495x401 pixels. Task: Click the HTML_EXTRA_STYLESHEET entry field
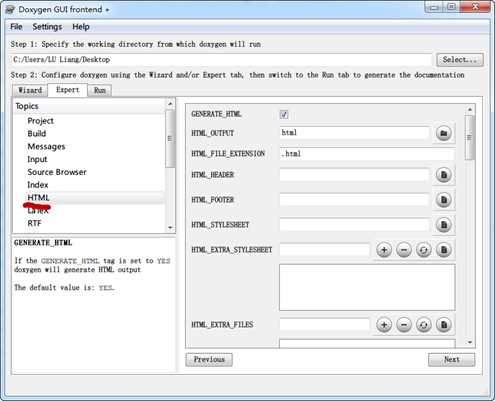click(x=325, y=250)
